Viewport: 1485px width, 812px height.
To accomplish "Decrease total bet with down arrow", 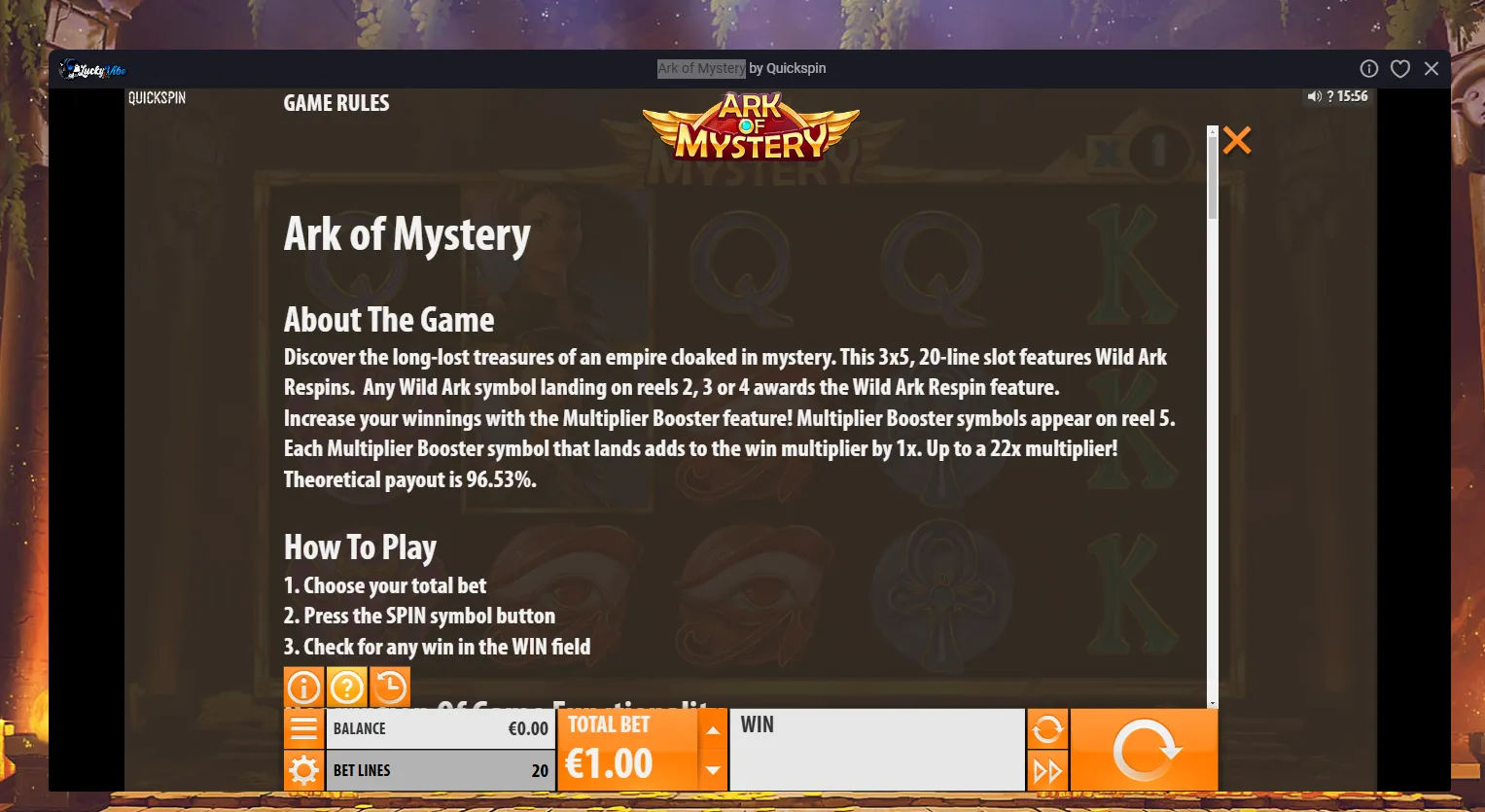I will pyautogui.click(x=713, y=770).
